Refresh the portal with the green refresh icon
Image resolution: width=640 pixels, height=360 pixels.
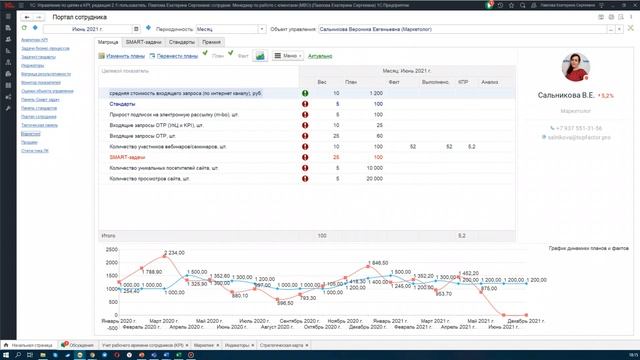tap(24, 28)
